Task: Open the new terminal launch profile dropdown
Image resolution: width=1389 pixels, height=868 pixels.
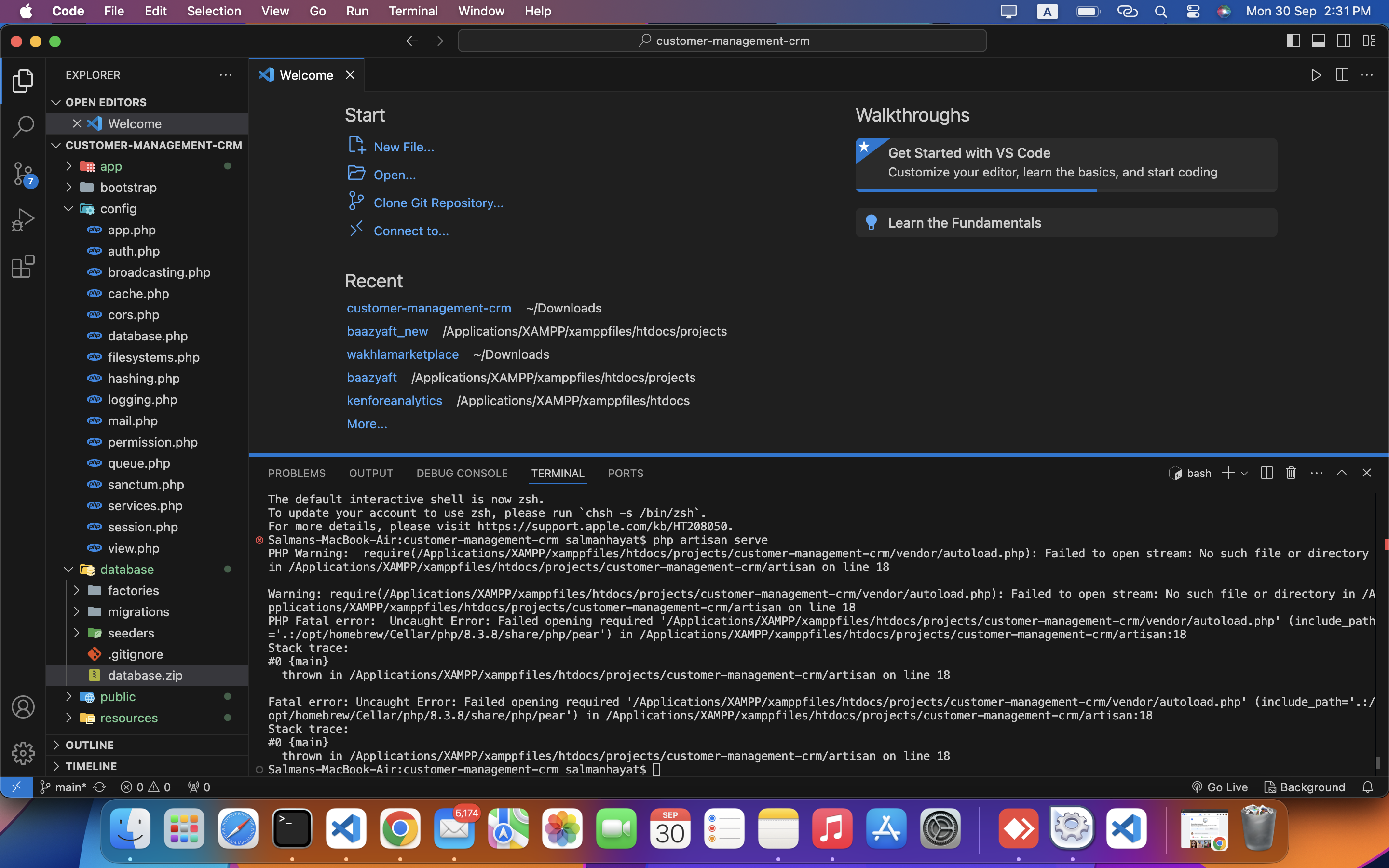Action: coord(1244,473)
